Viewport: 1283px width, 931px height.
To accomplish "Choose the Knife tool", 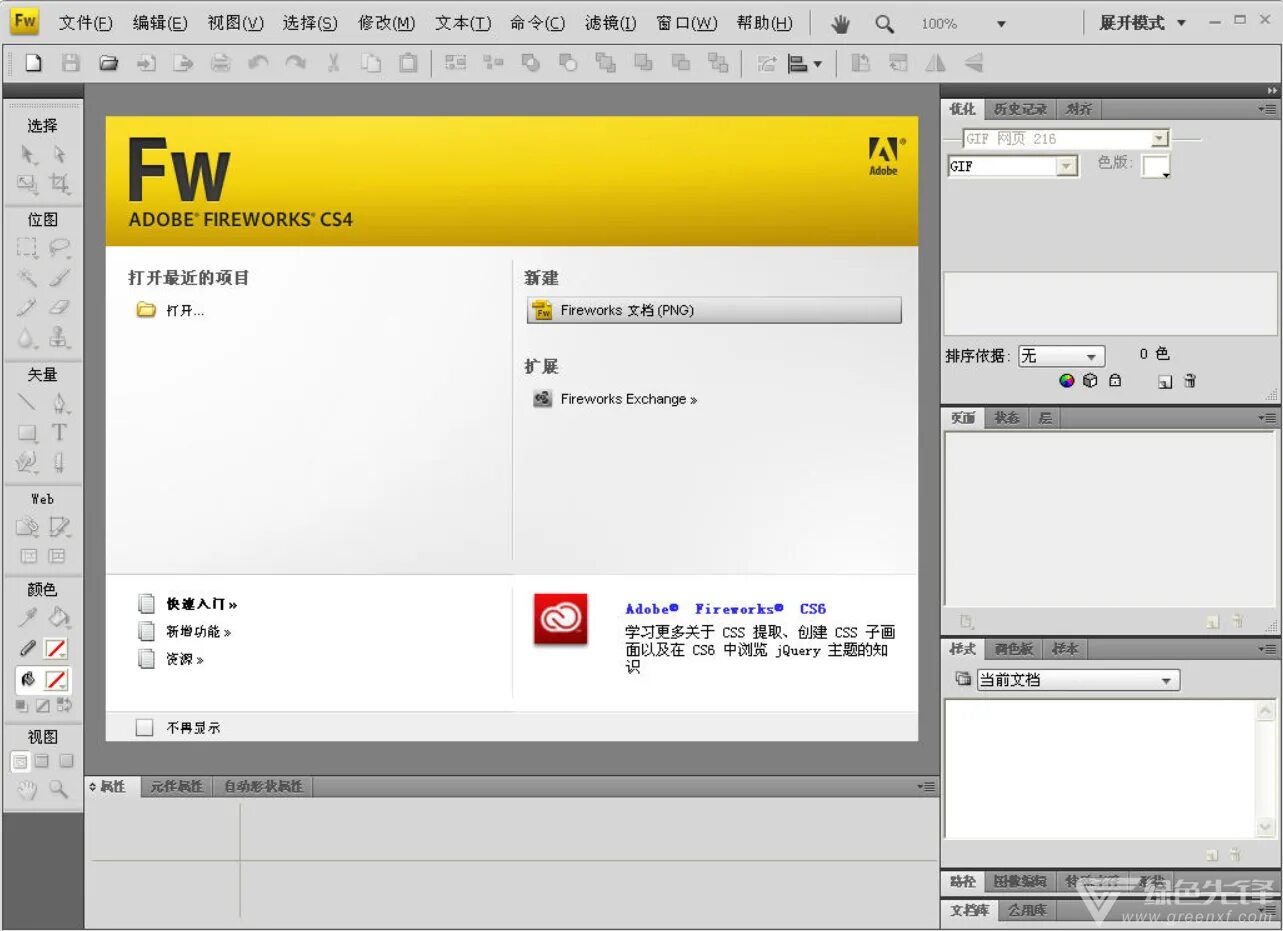I will pyautogui.click(x=59, y=463).
